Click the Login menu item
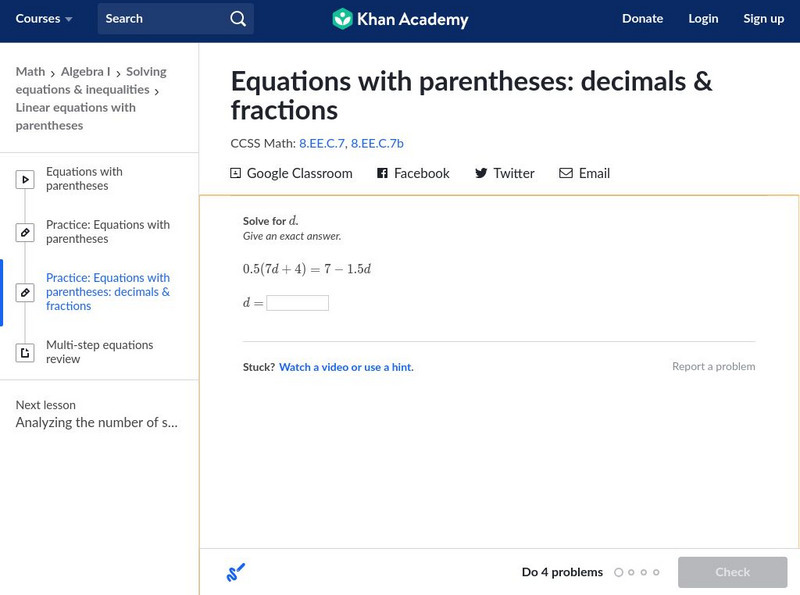800x595 pixels. [703, 19]
